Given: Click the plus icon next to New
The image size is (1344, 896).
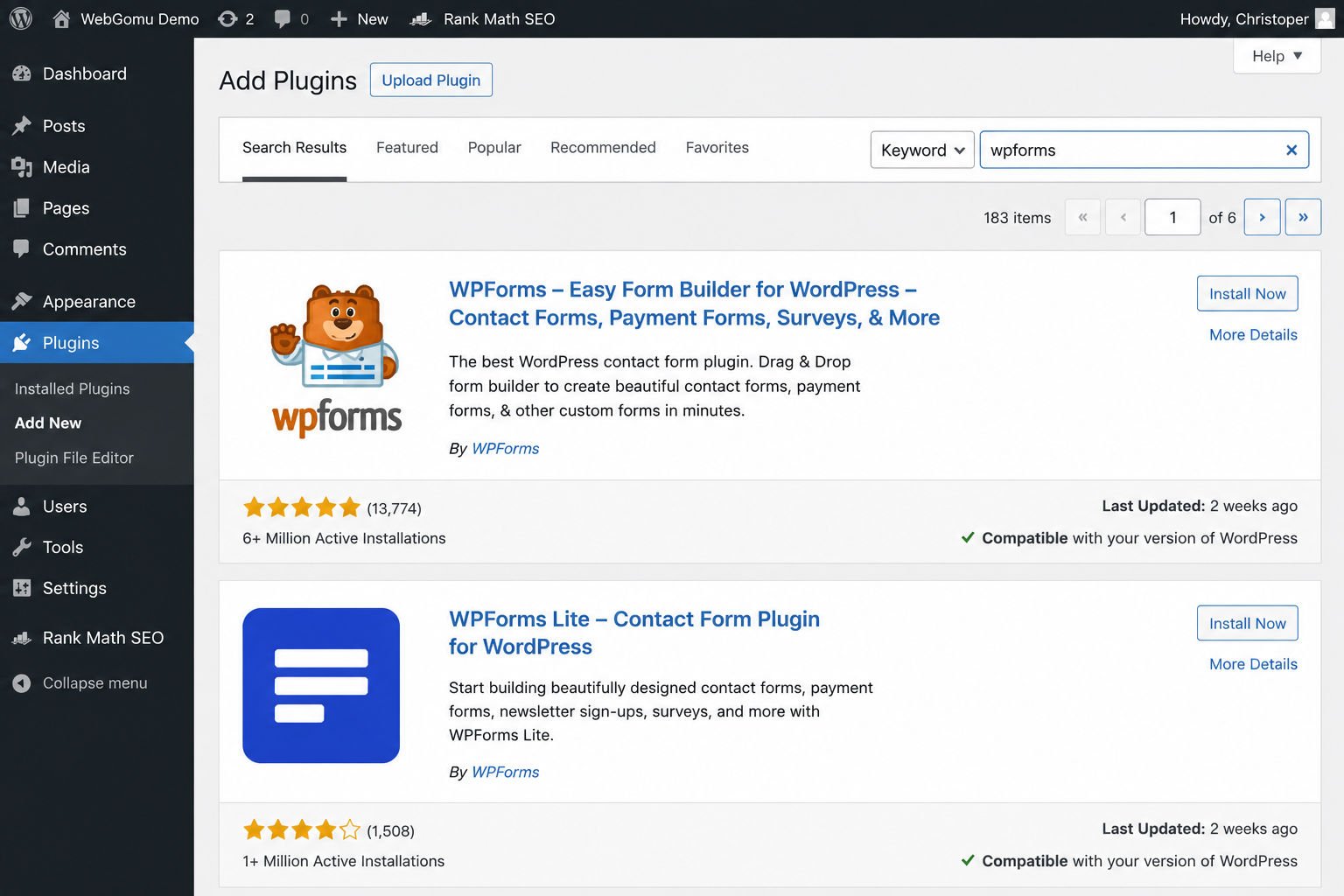Looking at the screenshot, I should pos(339,18).
